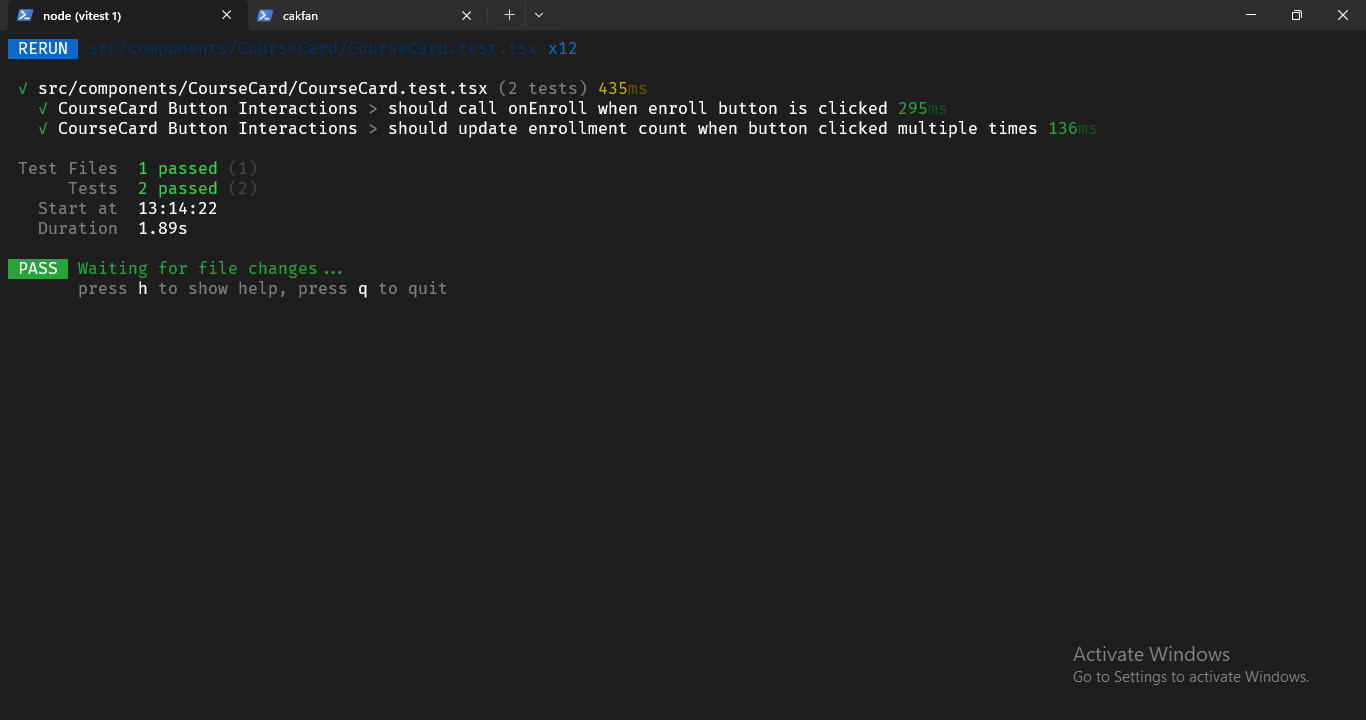Viewport: 1366px width, 720px height.
Task: Click the x12 rerun counter indicator
Action: pos(563,48)
